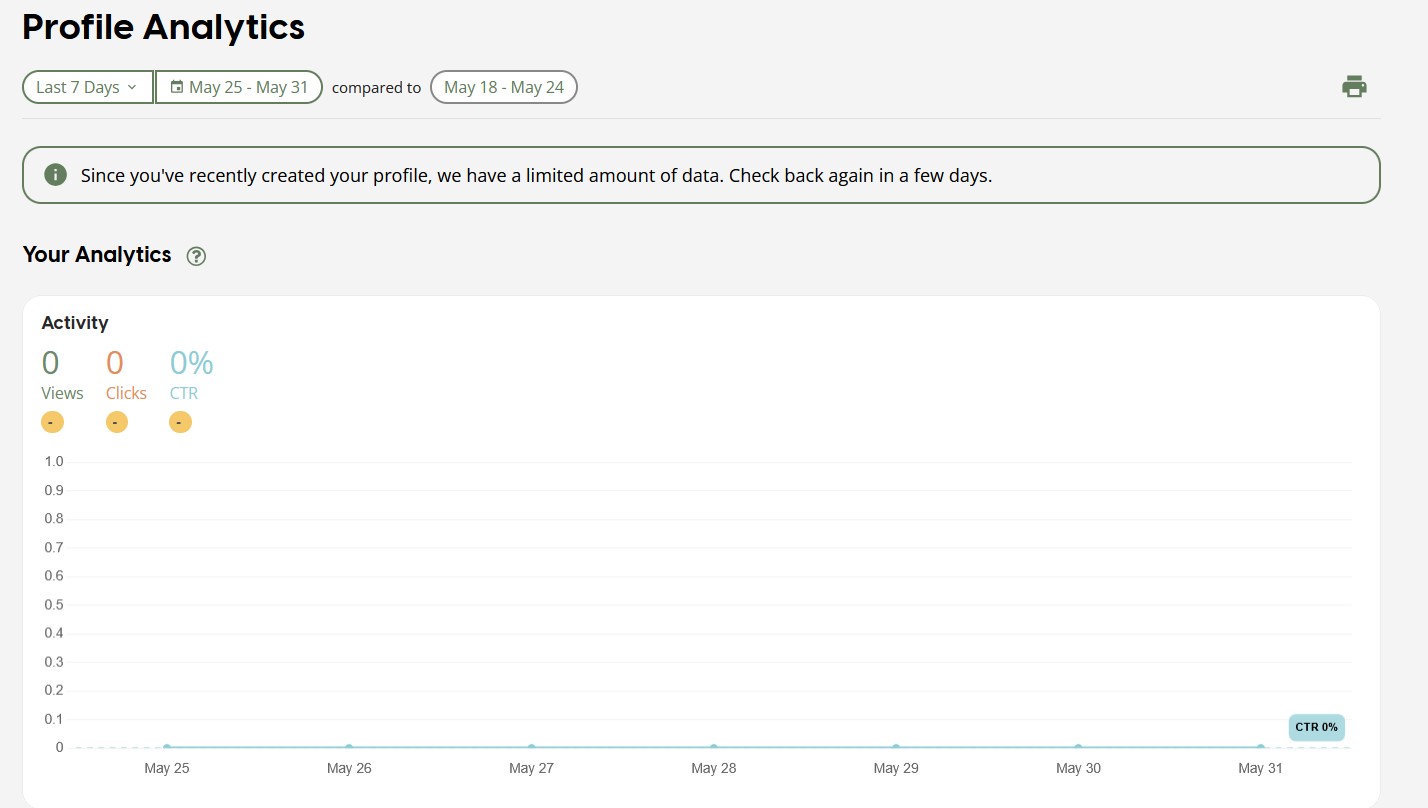Viewport: 1428px width, 808px height.
Task: Select the May 18 - May 24 comparison range
Action: 504,87
